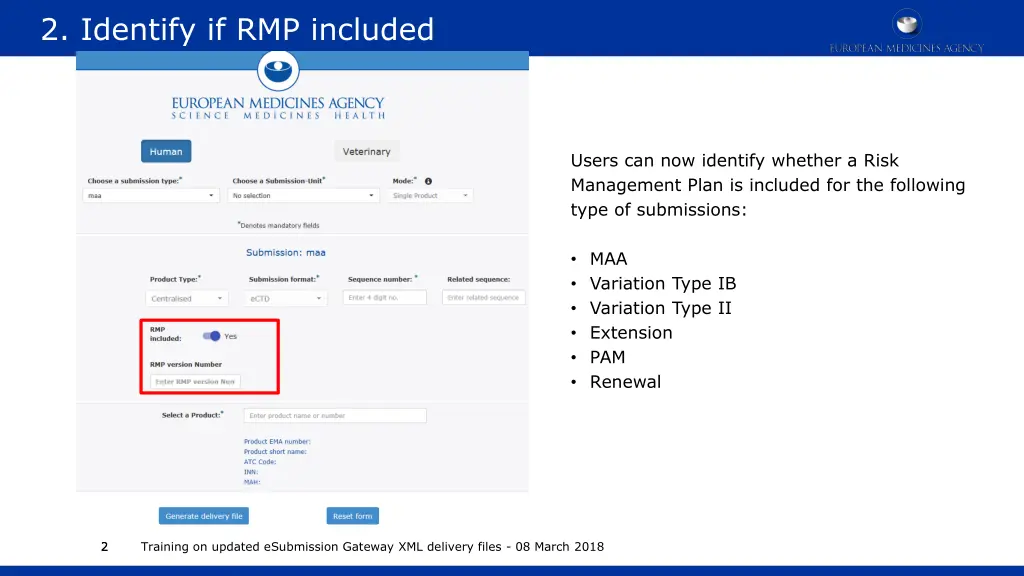The width and height of the screenshot is (1024, 576).
Task: Click the ATC Code label
Action: pyautogui.click(x=260, y=462)
